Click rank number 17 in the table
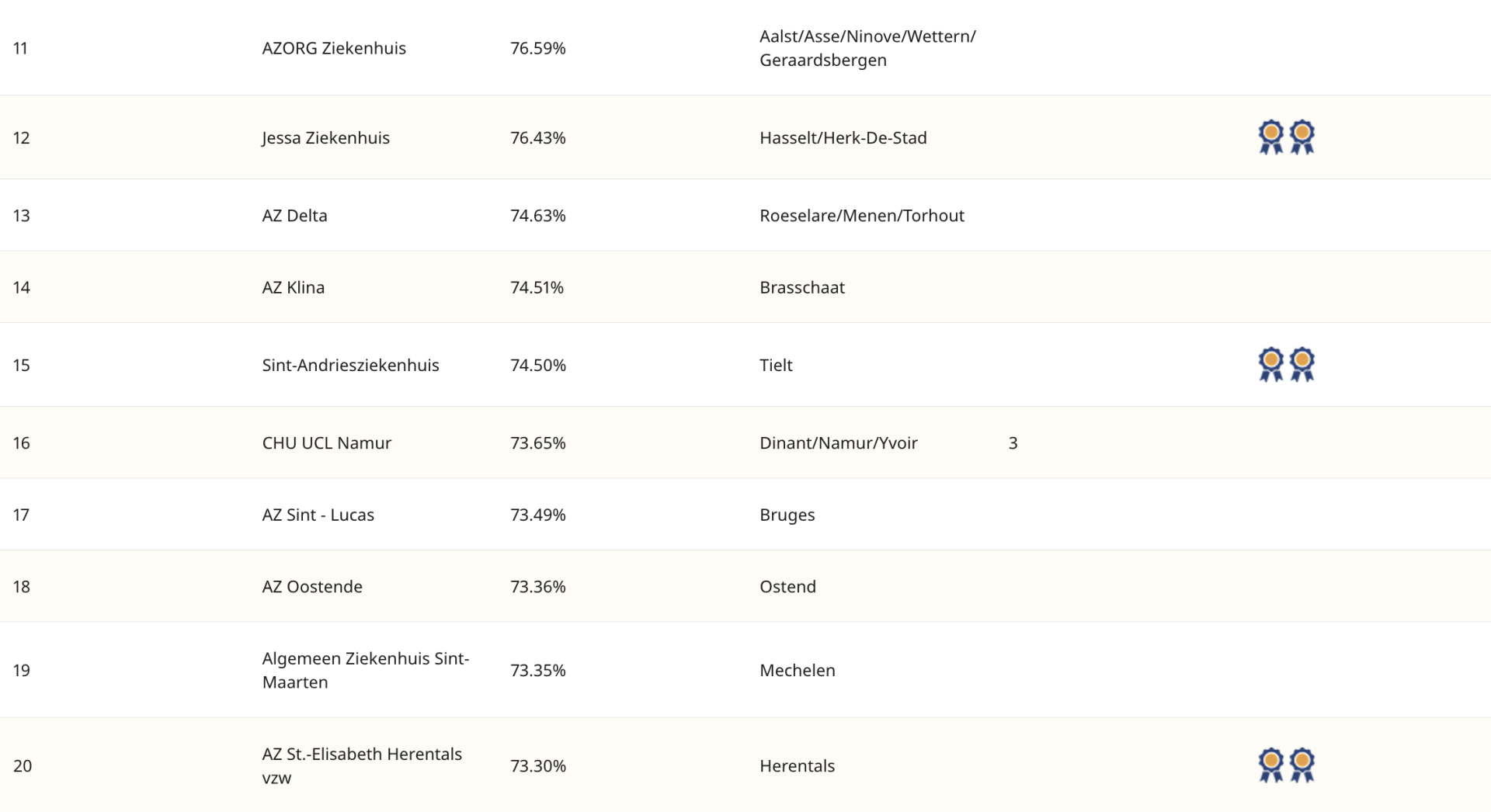The height and width of the screenshot is (812, 1491). coord(21,515)
